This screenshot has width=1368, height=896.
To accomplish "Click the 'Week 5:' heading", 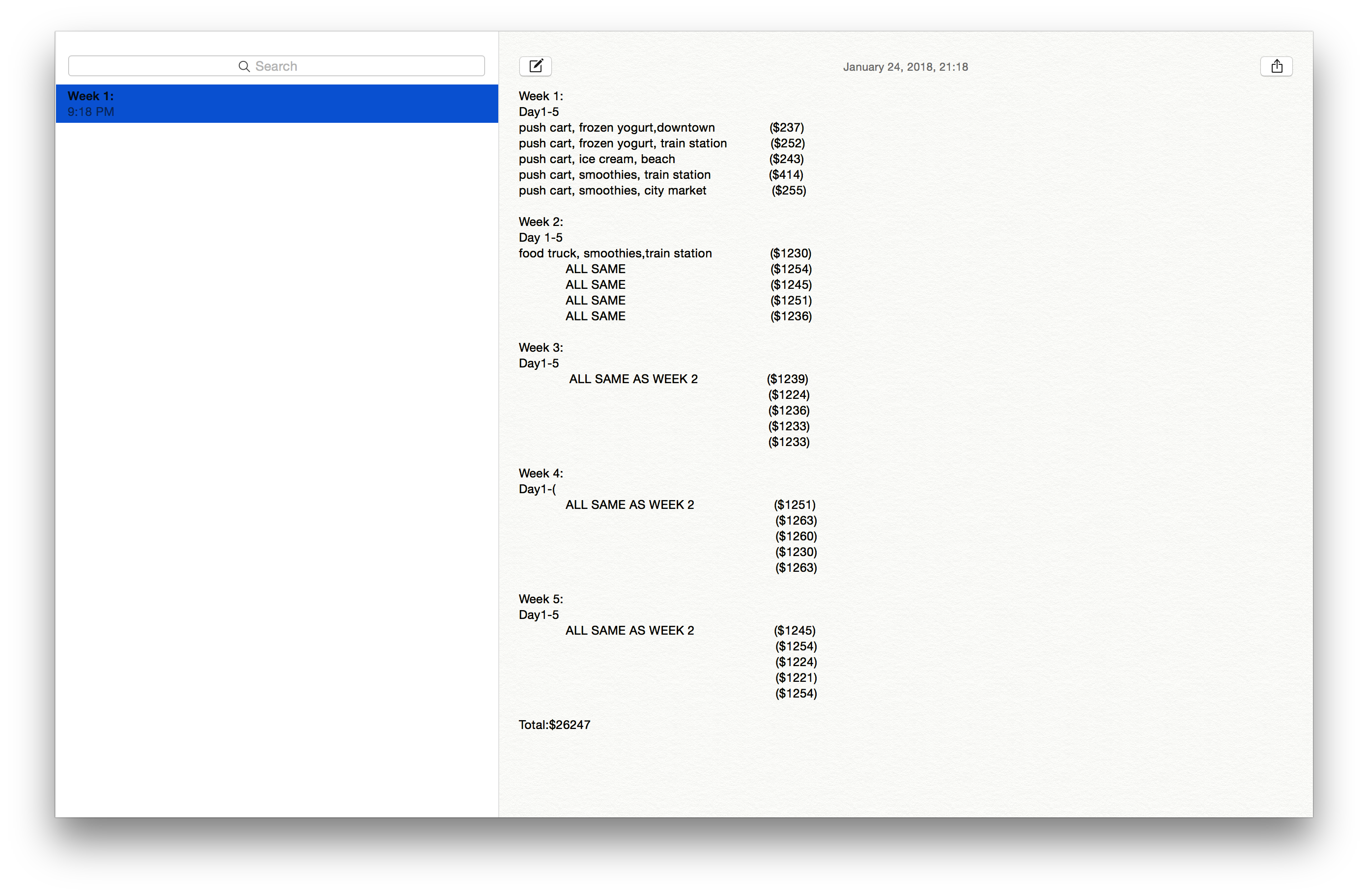I will [541, 599].
